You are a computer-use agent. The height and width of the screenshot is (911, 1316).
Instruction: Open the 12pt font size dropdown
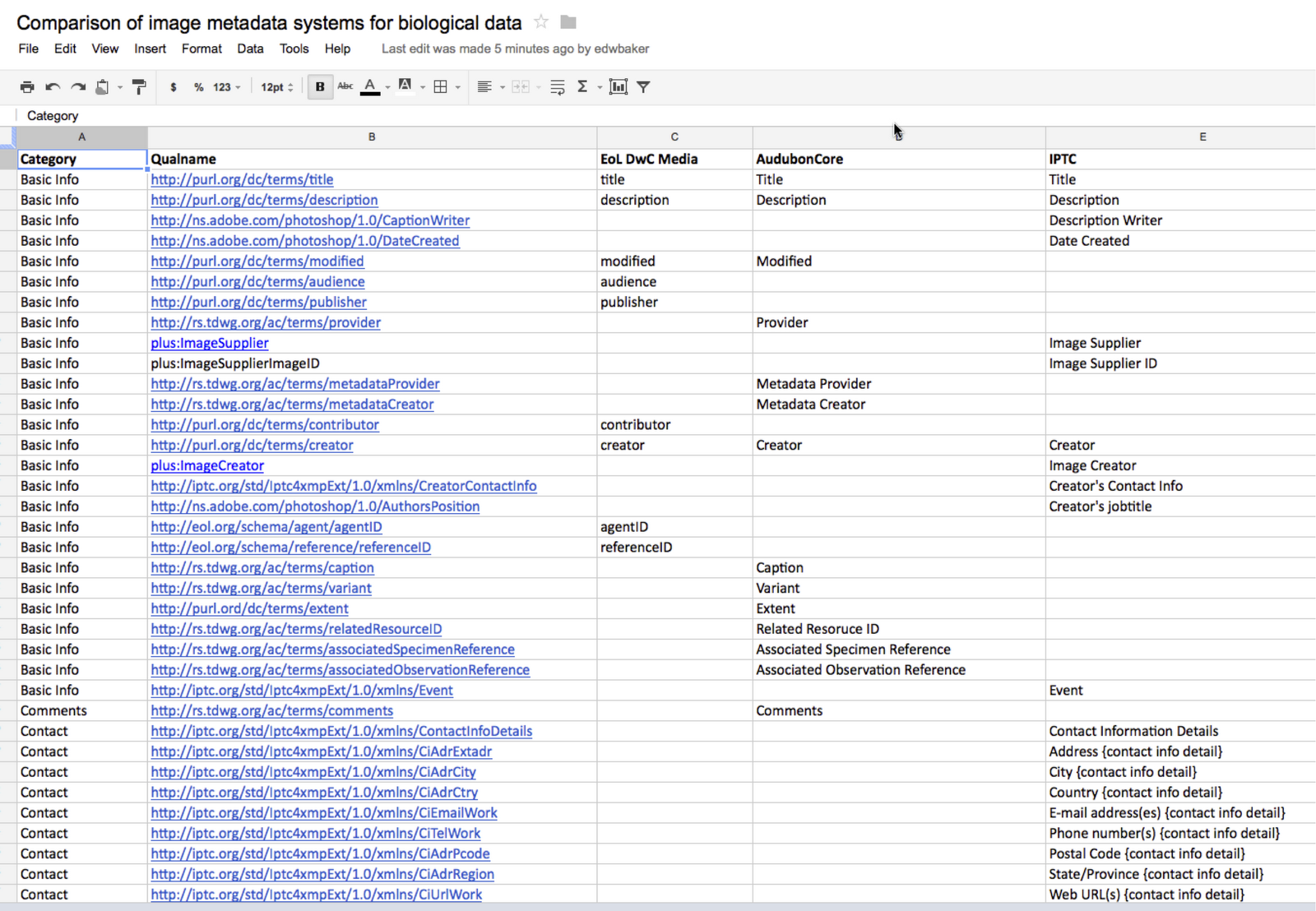[x=277, y=87]
